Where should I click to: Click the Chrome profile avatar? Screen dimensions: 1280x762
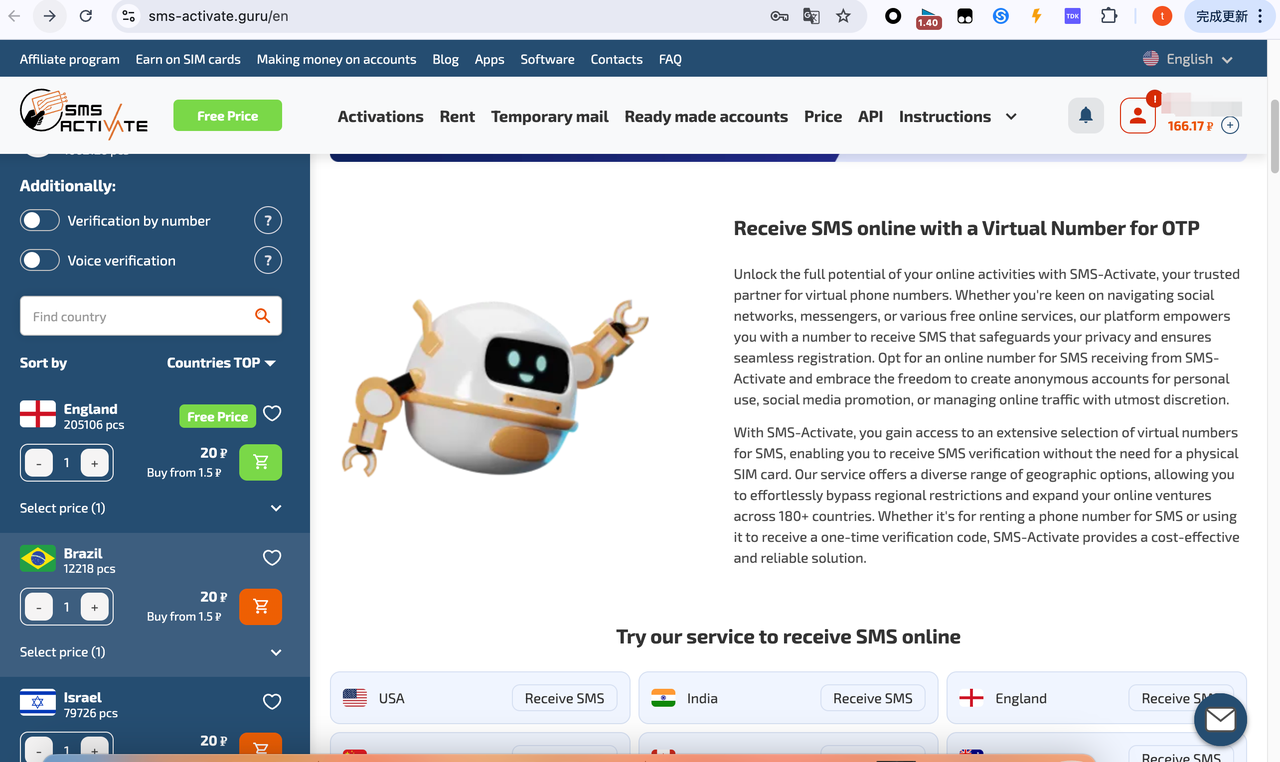coord(1161,16)
